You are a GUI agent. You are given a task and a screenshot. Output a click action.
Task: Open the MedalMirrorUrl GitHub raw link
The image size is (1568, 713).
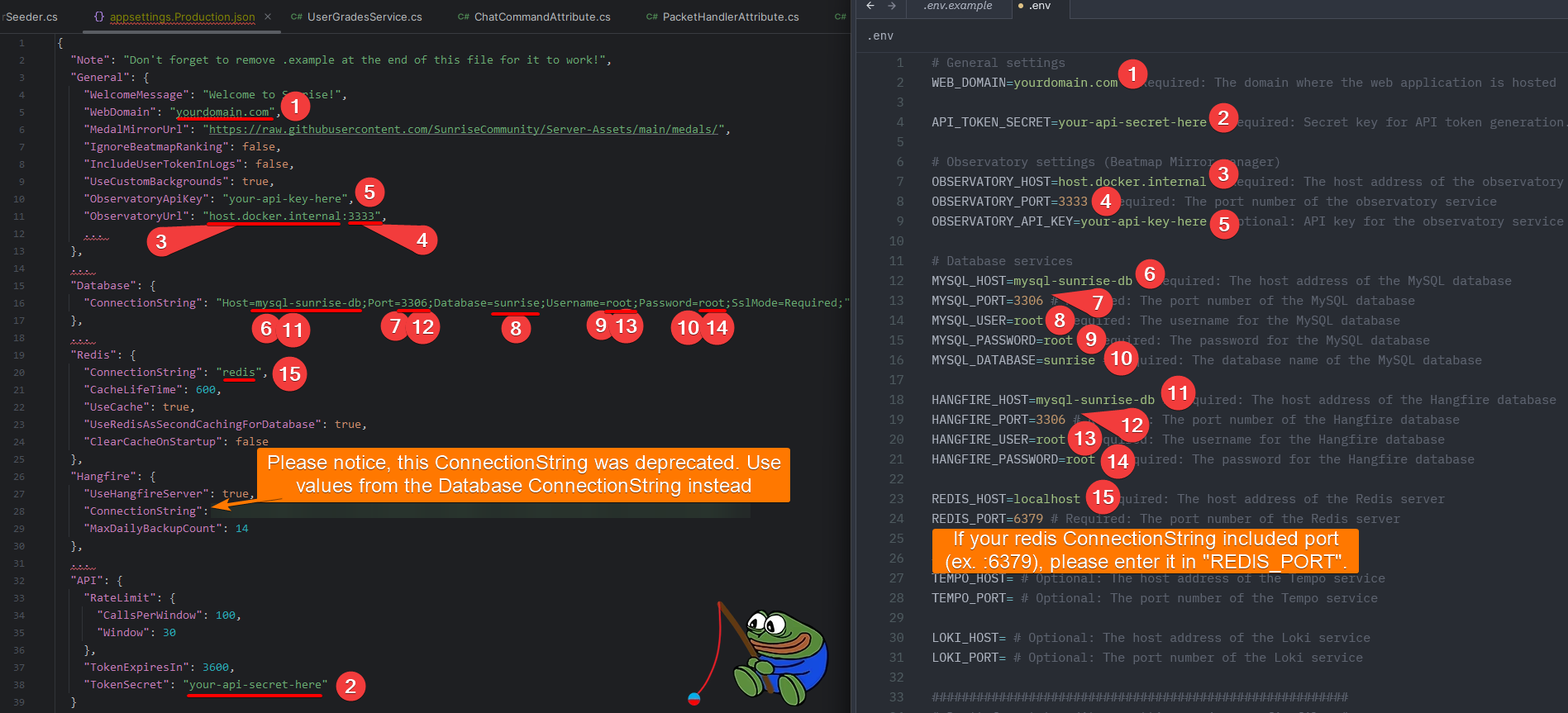463,130
